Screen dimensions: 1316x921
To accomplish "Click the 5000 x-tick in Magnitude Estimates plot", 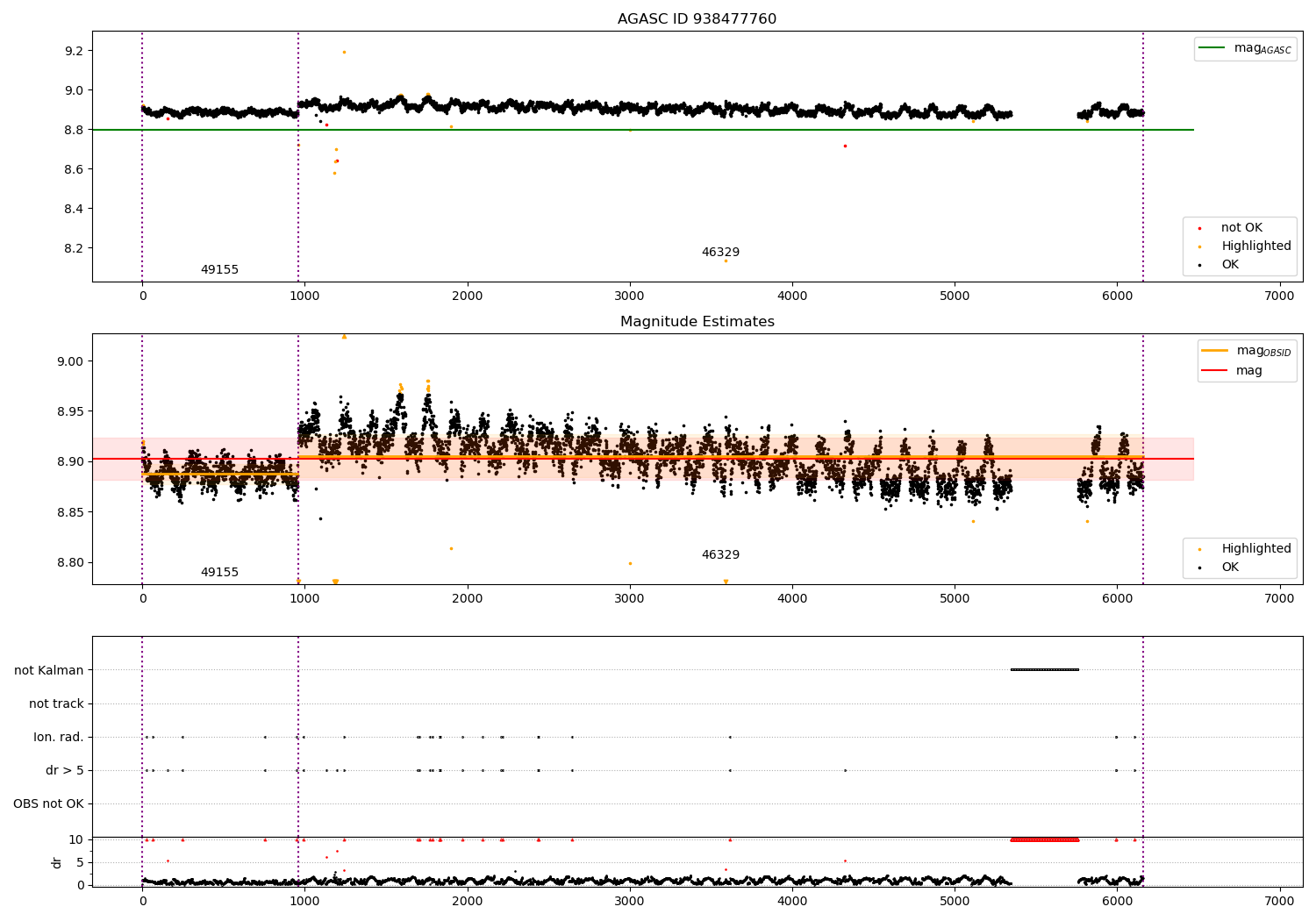I will (955, 599).
